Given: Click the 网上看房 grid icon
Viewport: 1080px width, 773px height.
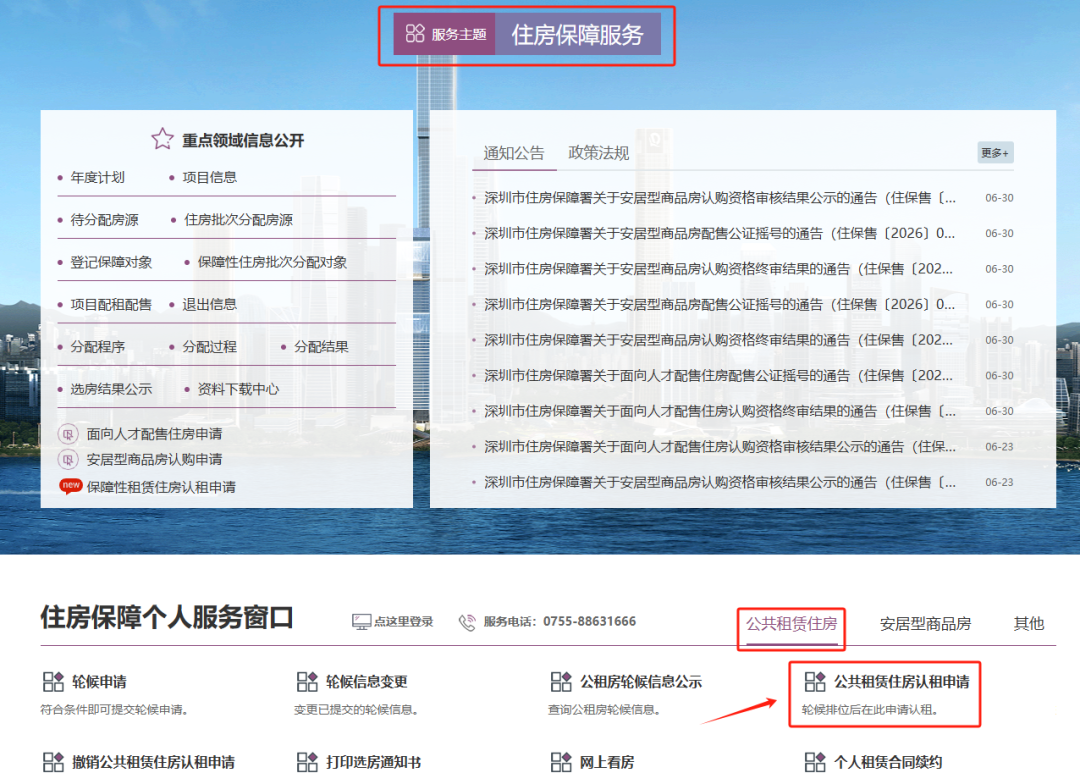Looking at the screenshot, I should (x=561, y=762).
